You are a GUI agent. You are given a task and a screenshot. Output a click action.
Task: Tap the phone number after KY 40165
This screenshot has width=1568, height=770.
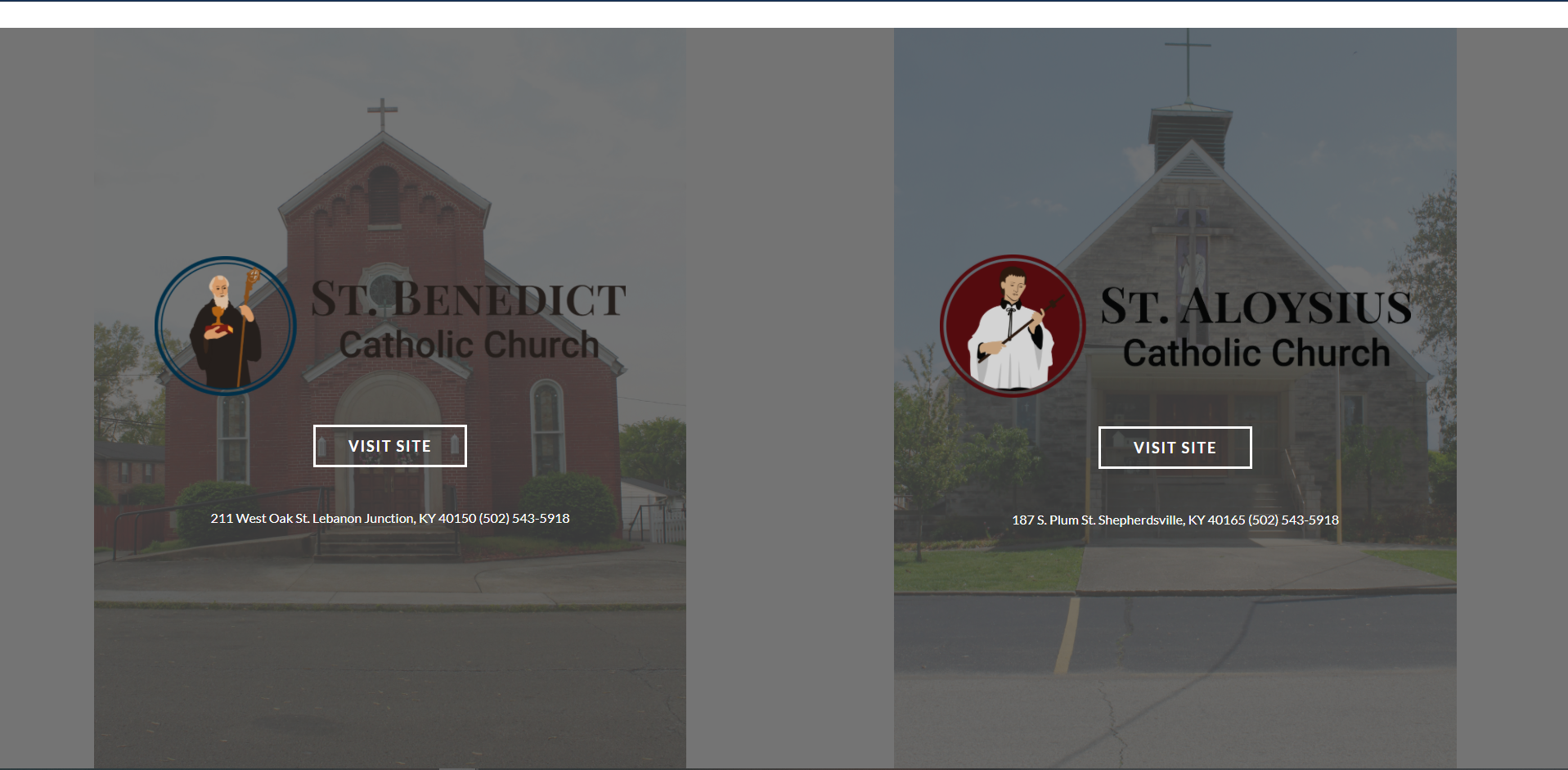[1294, 520]
